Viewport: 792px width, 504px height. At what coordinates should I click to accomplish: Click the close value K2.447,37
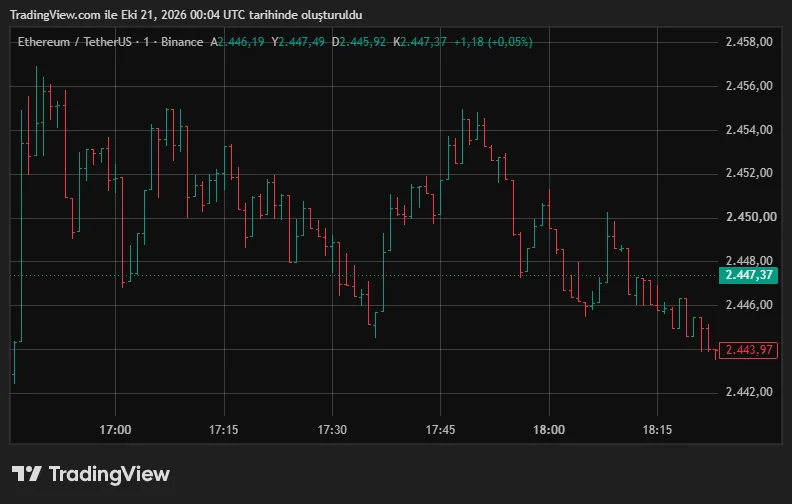click(x=420, y=42)
